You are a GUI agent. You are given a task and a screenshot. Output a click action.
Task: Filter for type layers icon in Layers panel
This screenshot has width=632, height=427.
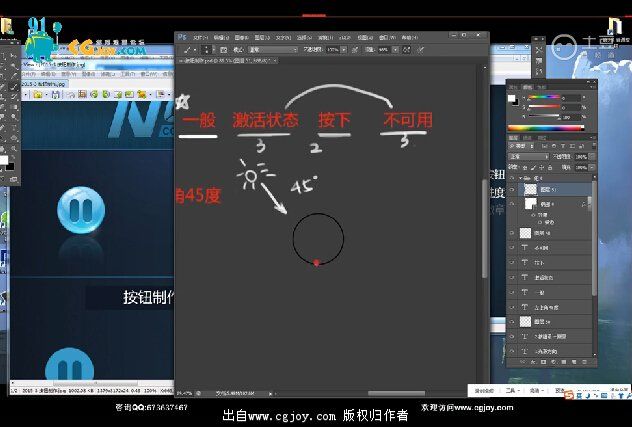coord(563,146)
